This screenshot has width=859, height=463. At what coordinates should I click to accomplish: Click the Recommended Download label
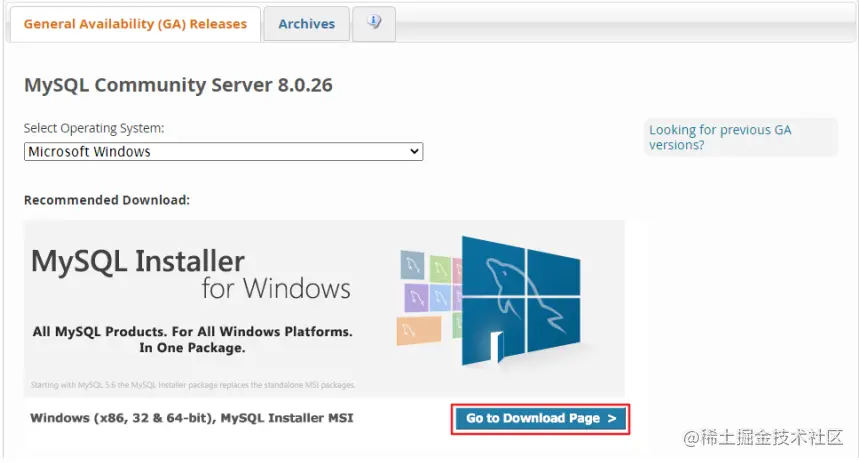click(107, 200)
